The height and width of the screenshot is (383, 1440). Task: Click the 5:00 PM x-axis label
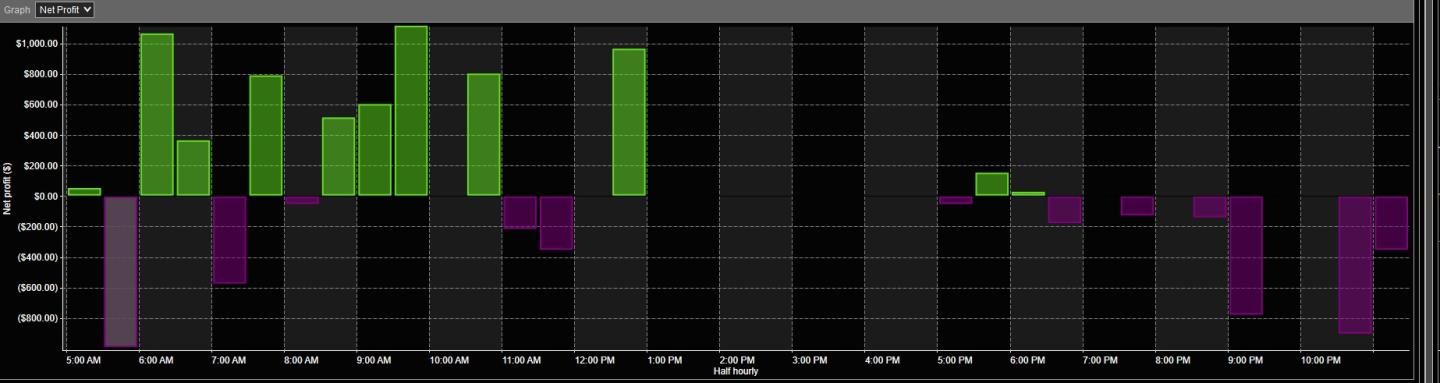click(x=955, y=359)
